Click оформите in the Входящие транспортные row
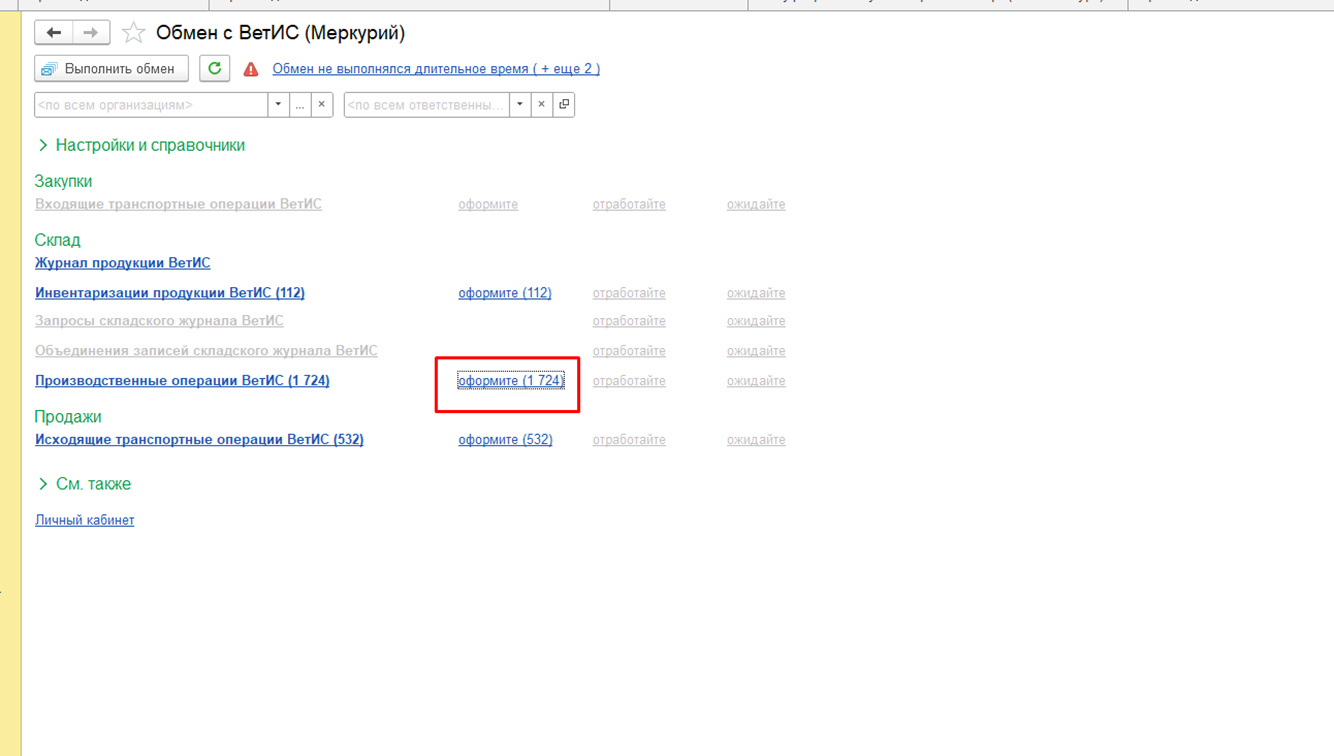The height and width of the screenshot is (756, 1334). point(488,204)
